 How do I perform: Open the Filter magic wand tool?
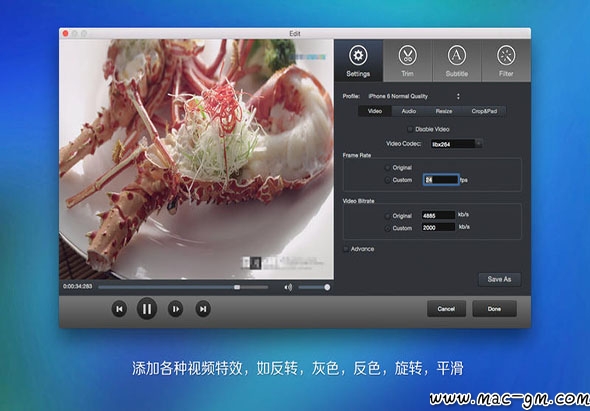click(x=506, y=61)
